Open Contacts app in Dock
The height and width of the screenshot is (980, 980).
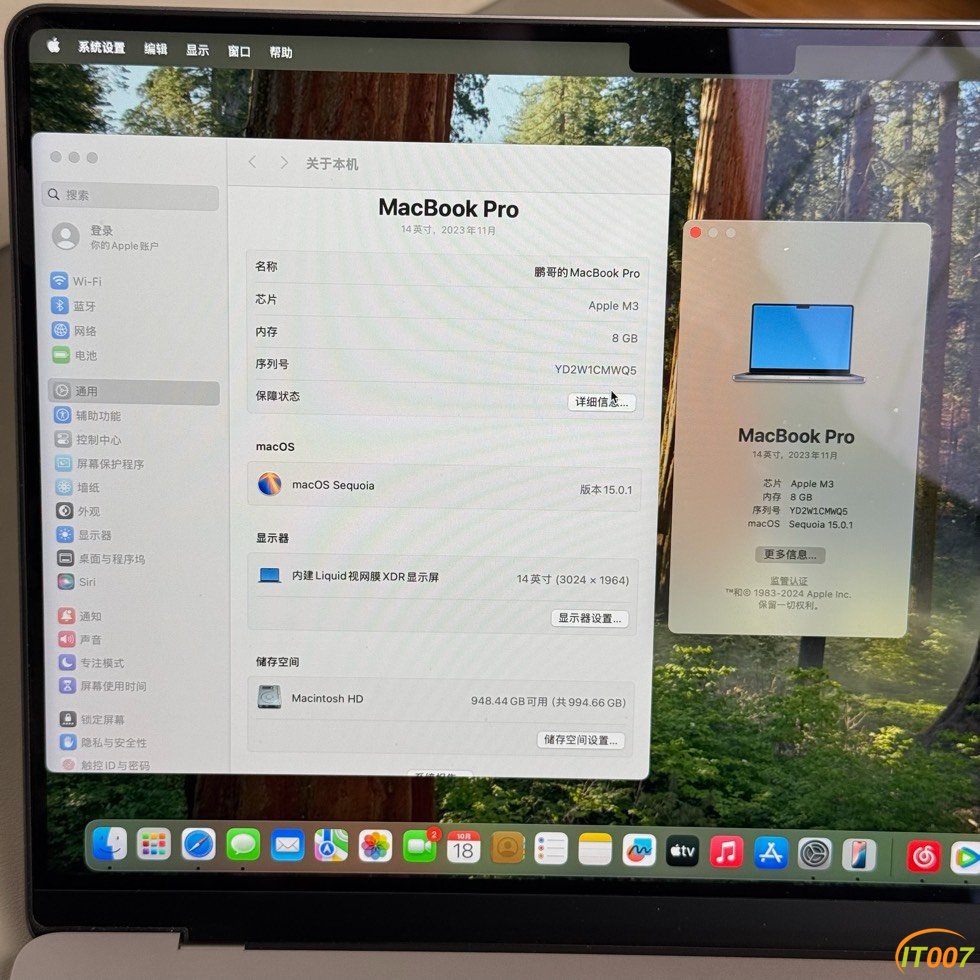508,849
